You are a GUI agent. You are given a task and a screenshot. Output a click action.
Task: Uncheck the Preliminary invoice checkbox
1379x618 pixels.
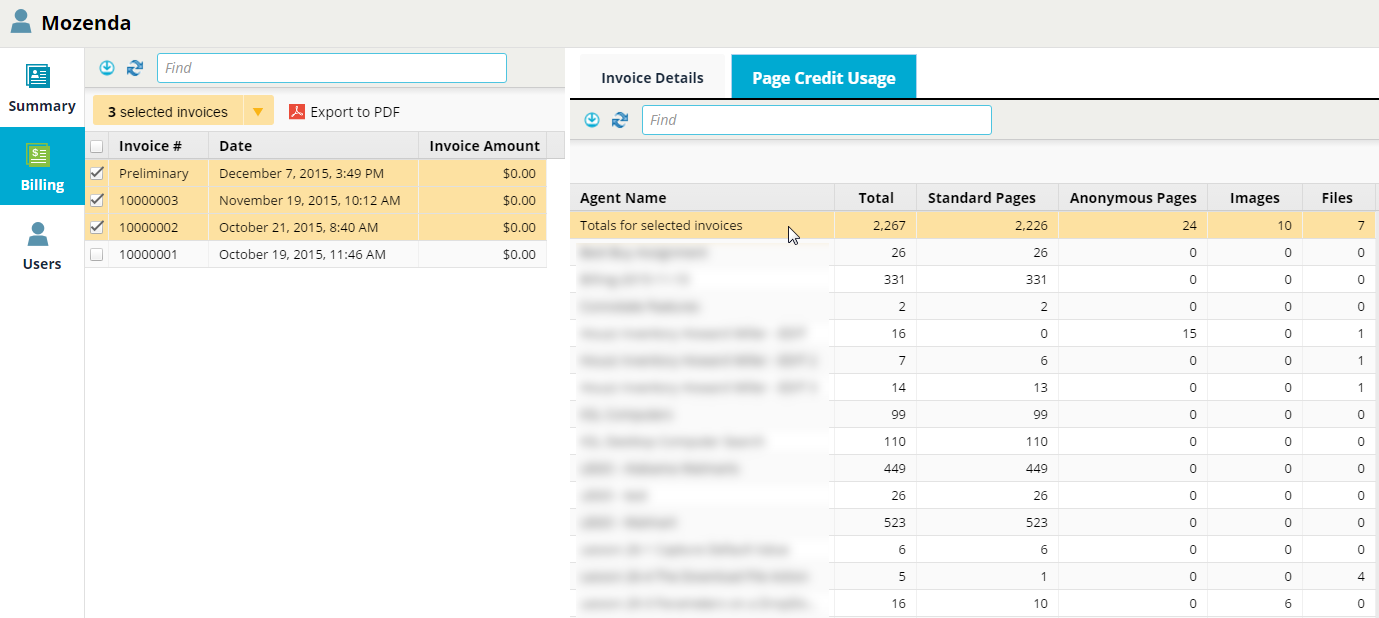(x=97, y=173)
